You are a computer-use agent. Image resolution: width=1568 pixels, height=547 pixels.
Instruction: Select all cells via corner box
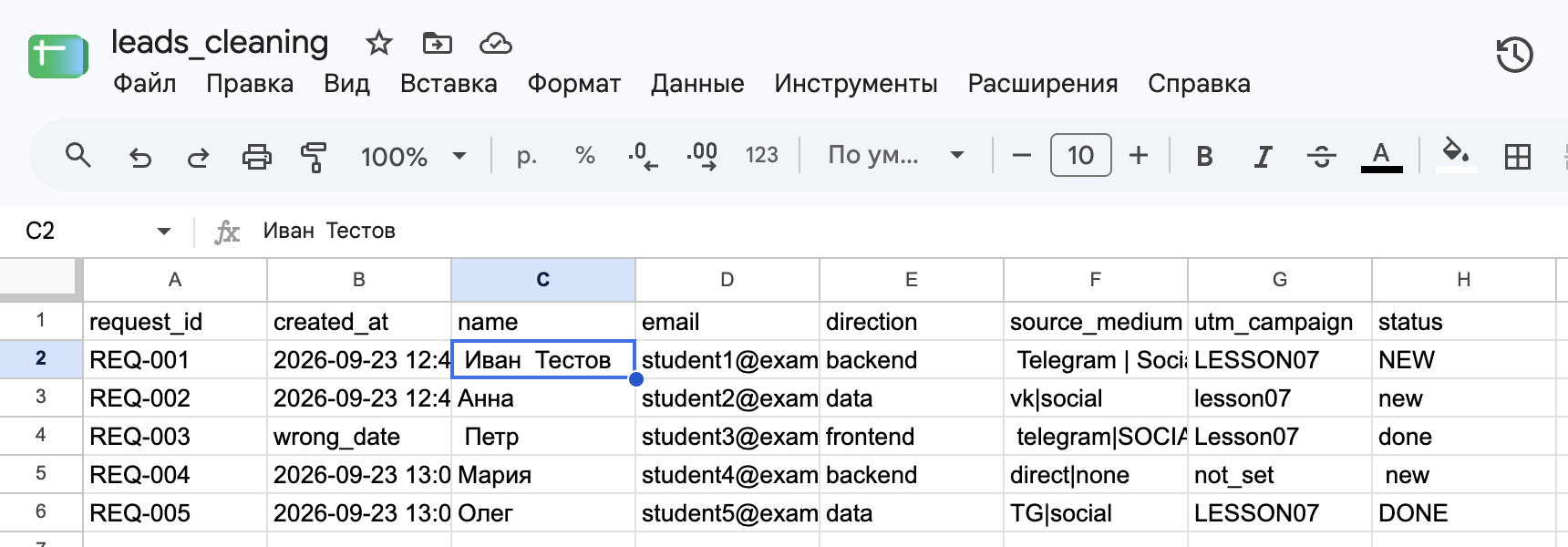[x=40, y=280]
